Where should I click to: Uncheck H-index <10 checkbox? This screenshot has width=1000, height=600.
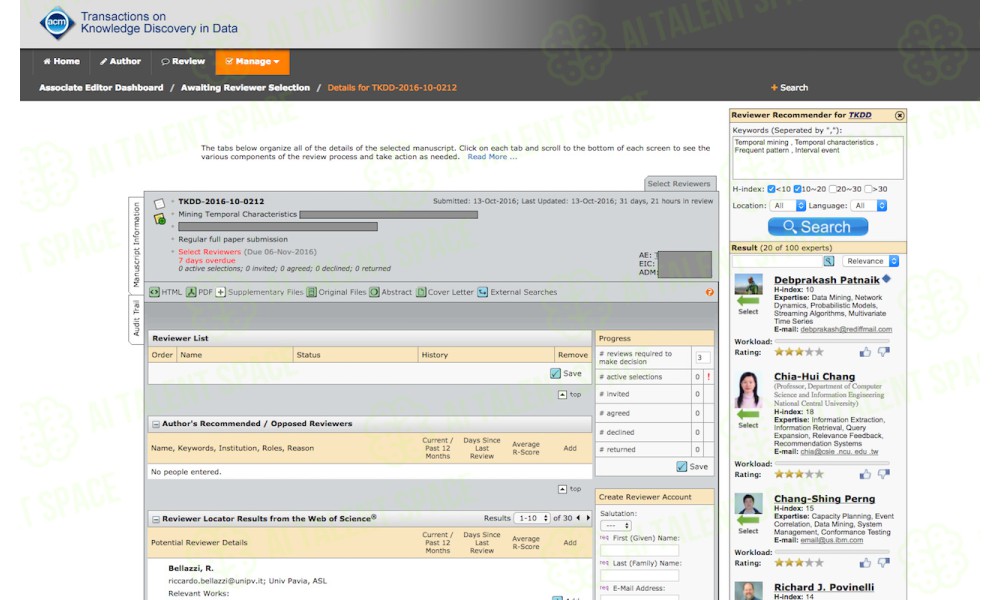pyautogui.click(x=771, y=189)
